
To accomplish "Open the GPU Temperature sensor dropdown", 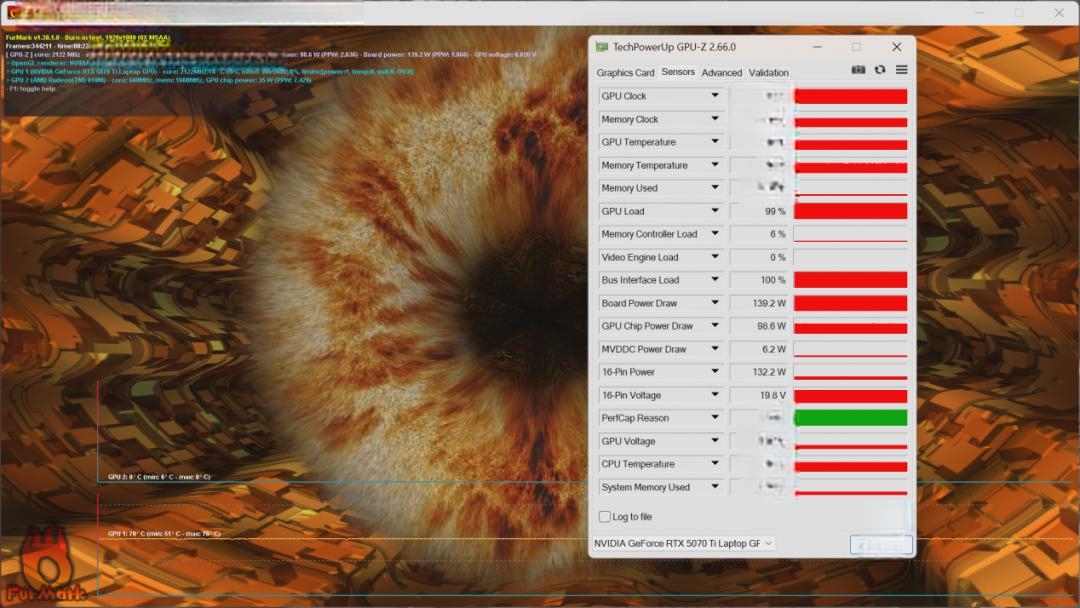I will click(x=715, y=142).
